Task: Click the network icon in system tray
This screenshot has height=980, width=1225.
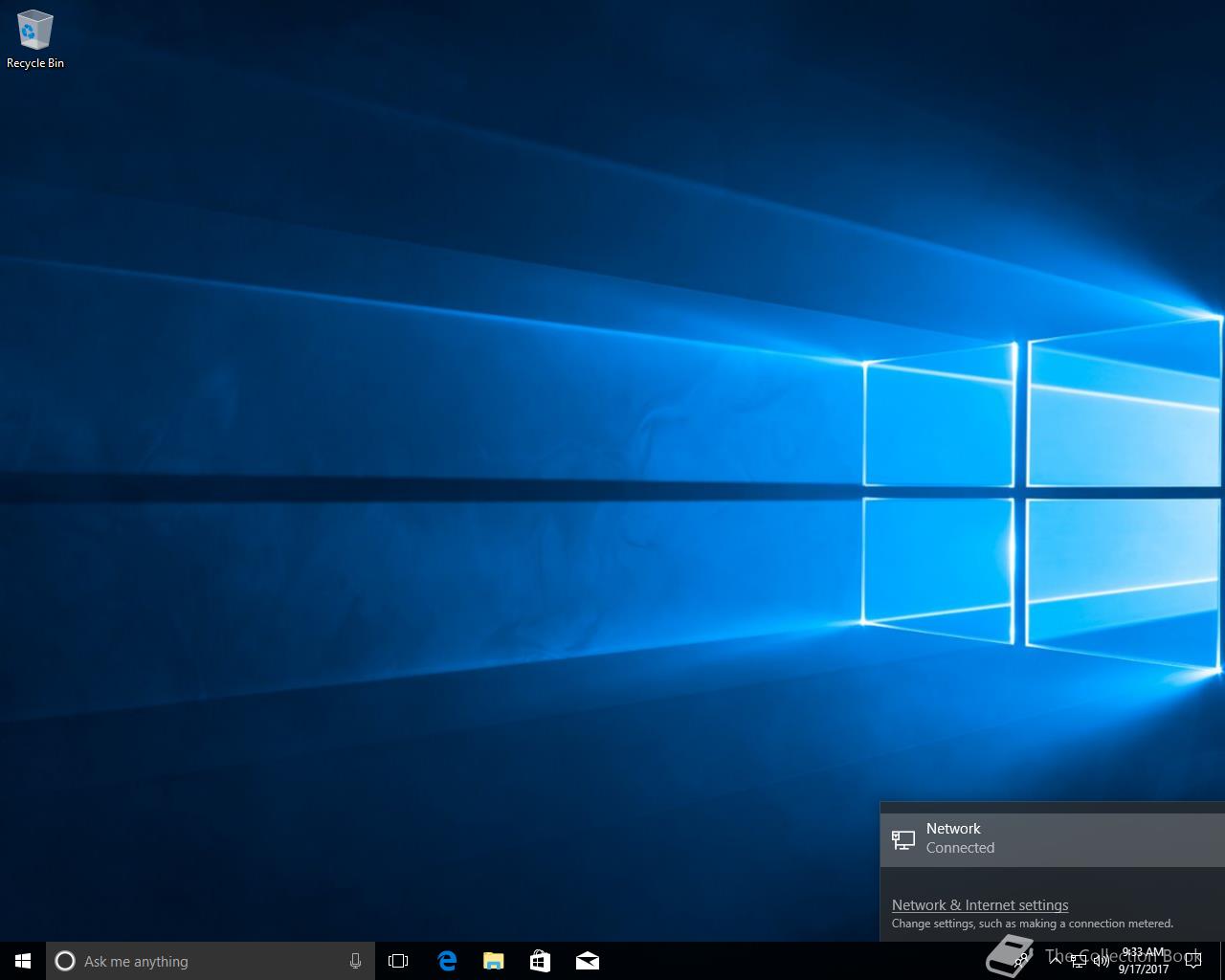Action: click(x=1079, y=961)
